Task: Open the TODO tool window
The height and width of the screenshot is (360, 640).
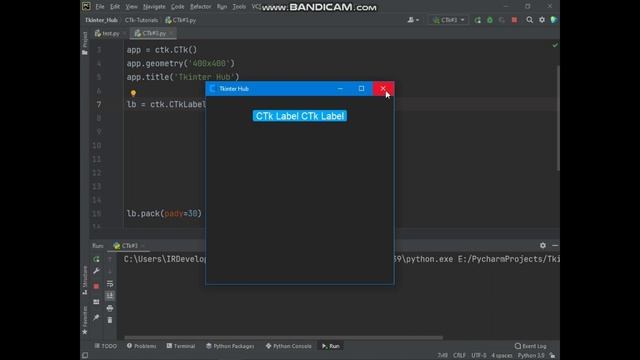Action: pos(106,346)
